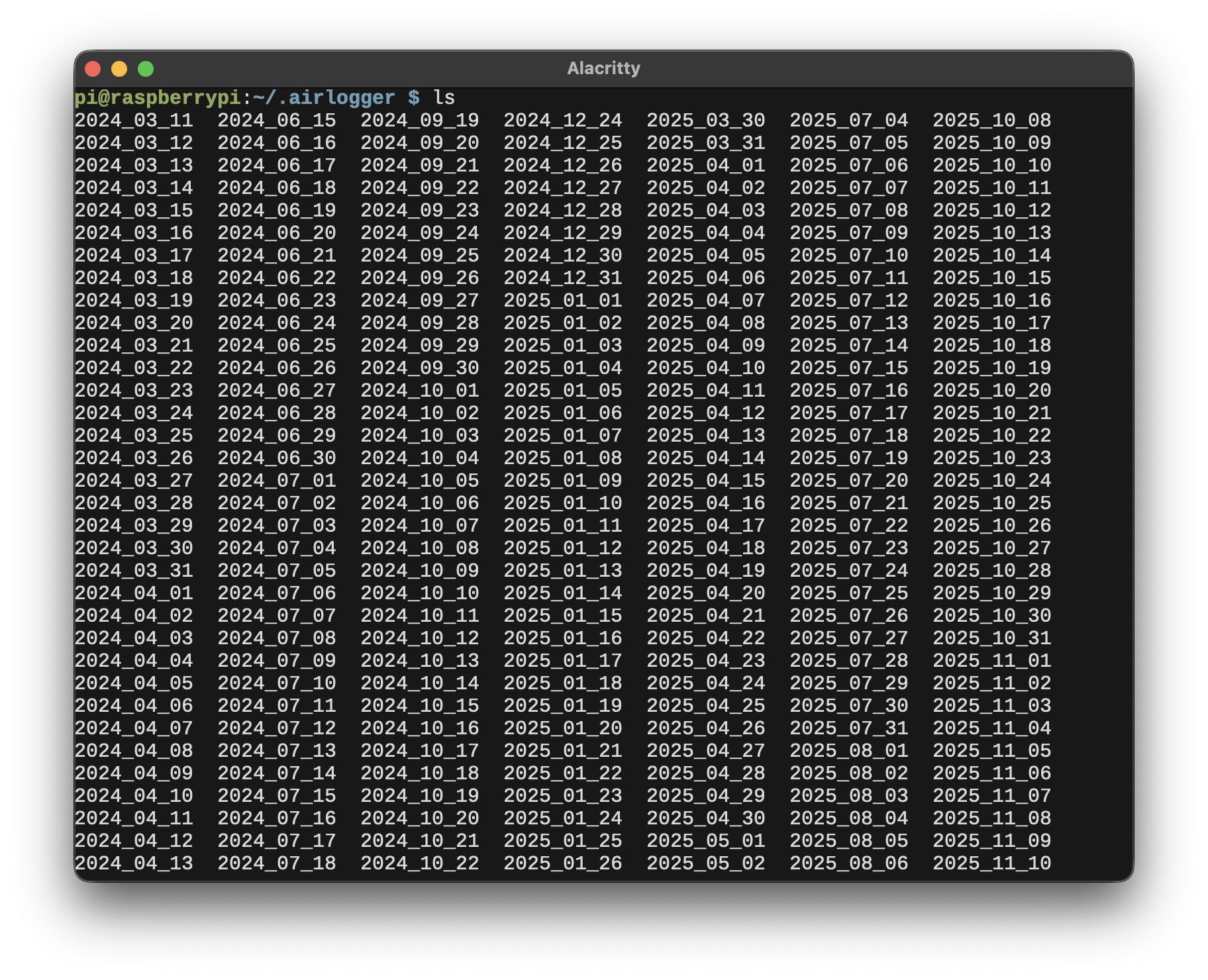Select the file 2025_05_02
The image size is (1208, 980).
707,863
